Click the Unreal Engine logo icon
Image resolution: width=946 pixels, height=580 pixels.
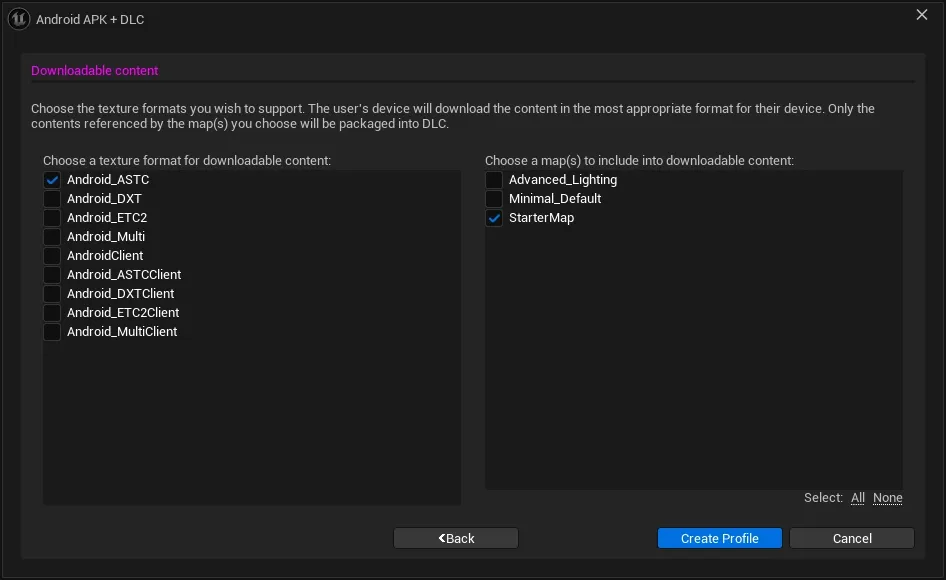(x=19, y=19)
